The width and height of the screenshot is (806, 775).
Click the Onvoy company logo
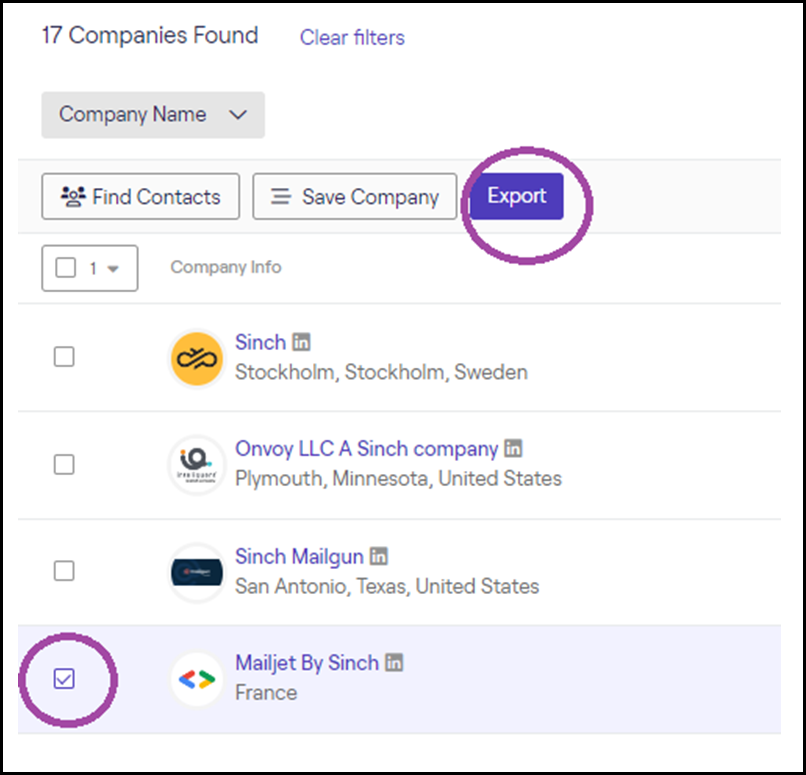pyautogui.click(x=197, y=465)
